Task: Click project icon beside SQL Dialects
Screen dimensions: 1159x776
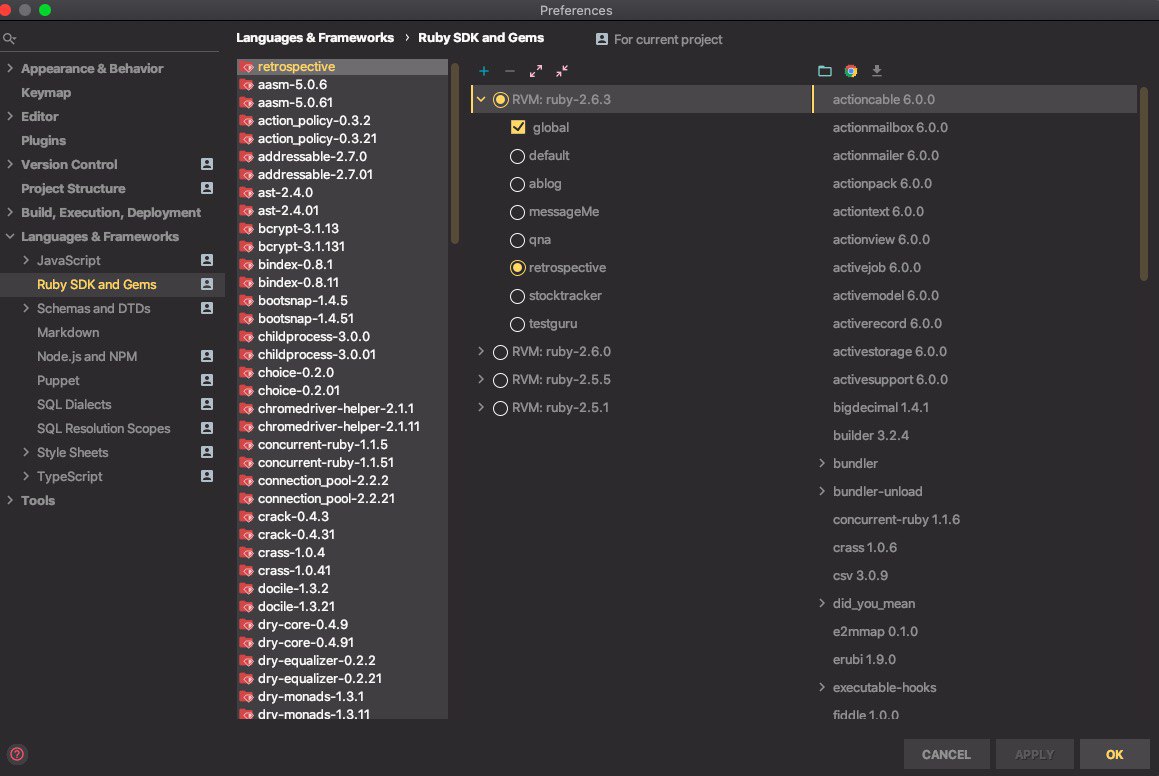Action: (207, 404)
